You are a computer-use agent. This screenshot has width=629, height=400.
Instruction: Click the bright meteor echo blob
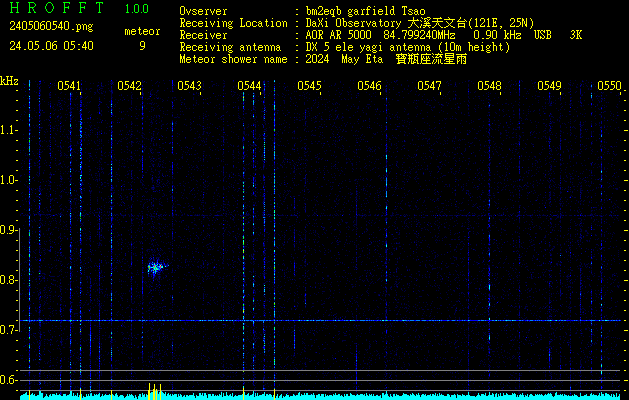156,267
